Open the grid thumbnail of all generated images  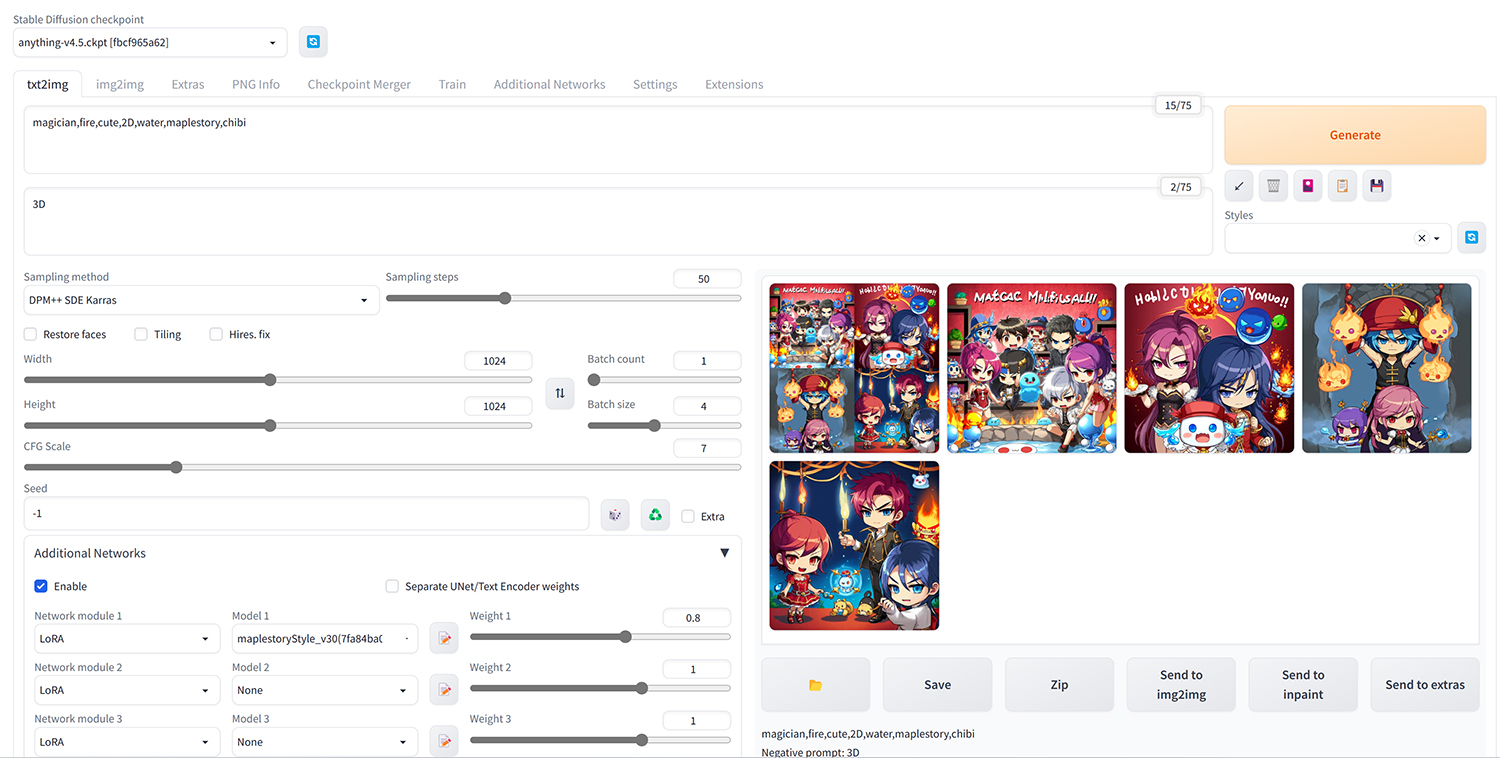pos(854,368)
